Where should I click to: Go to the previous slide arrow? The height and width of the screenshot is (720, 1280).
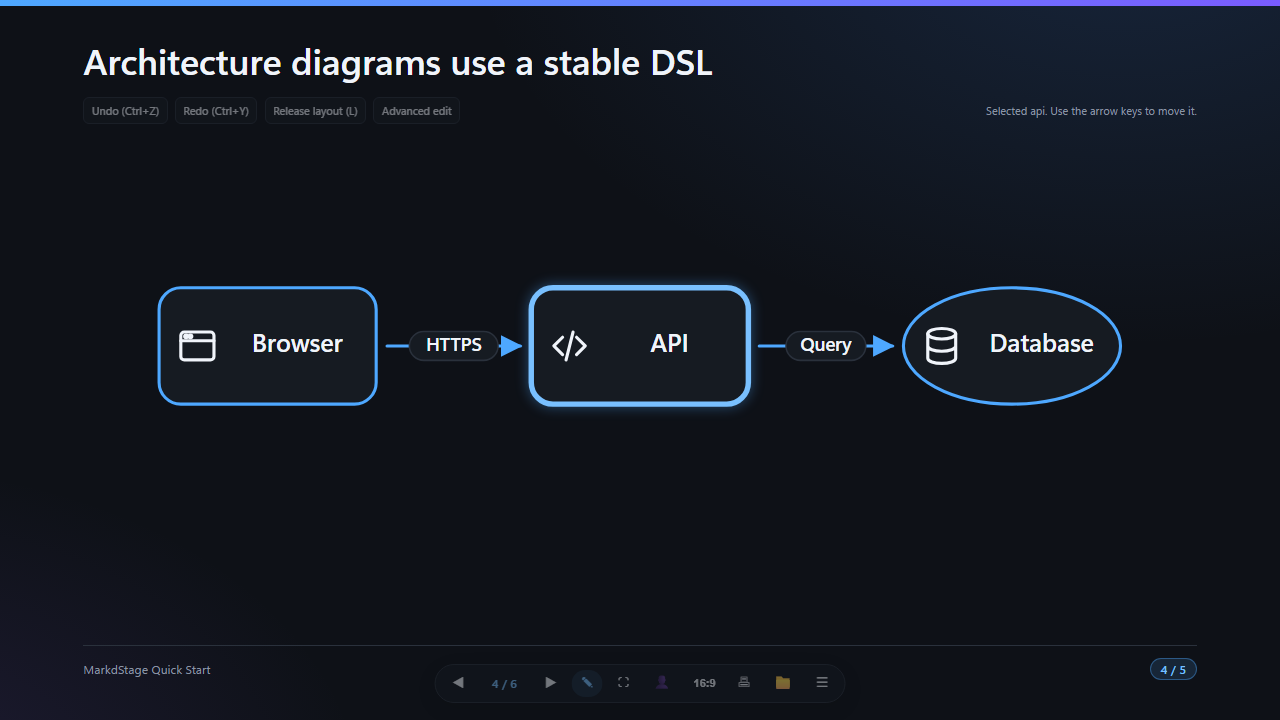tap(458, 683)
